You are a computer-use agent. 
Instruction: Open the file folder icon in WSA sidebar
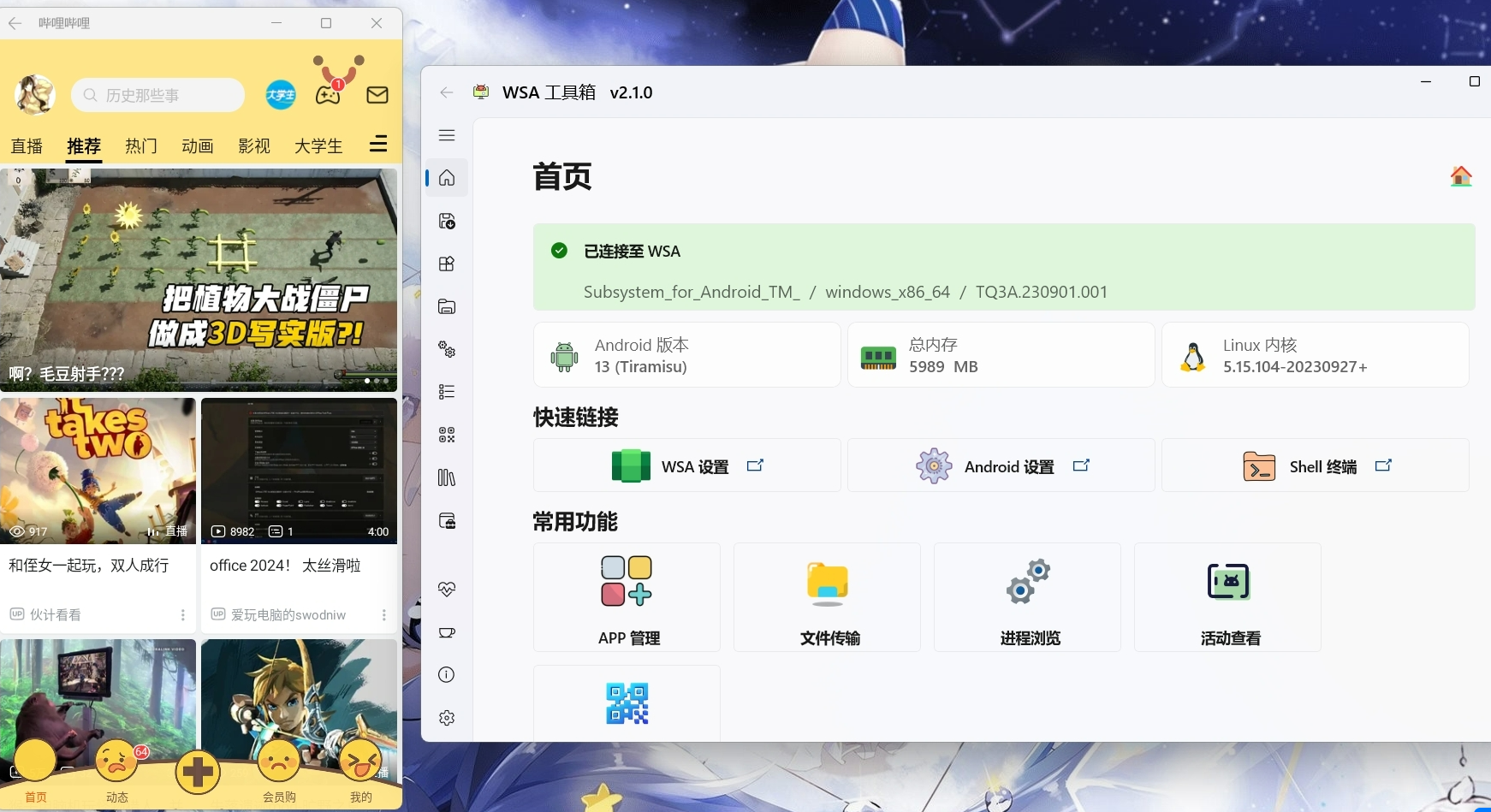point(447,306)
